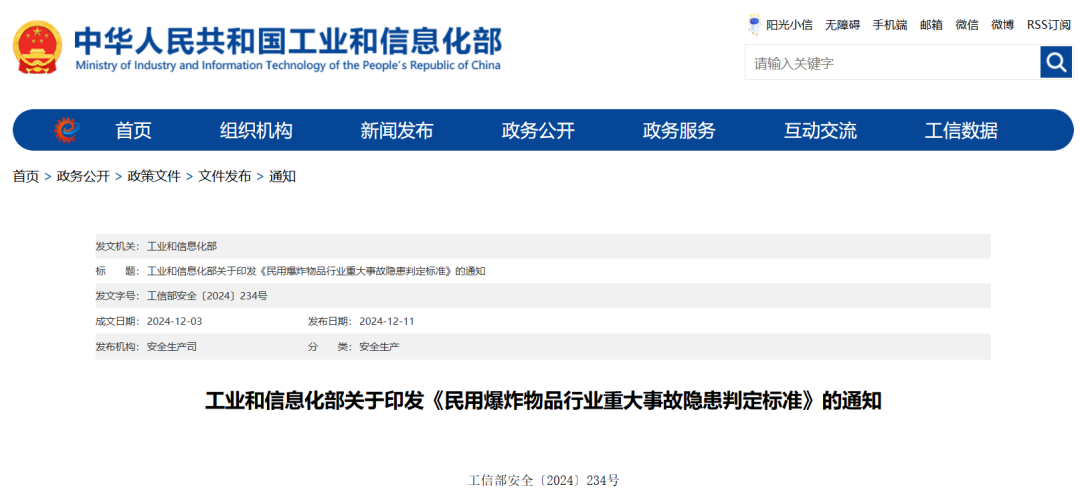Screen dimensions: 1080x497
Task: Open the 首页 navigation menu item
Action: 133,130
